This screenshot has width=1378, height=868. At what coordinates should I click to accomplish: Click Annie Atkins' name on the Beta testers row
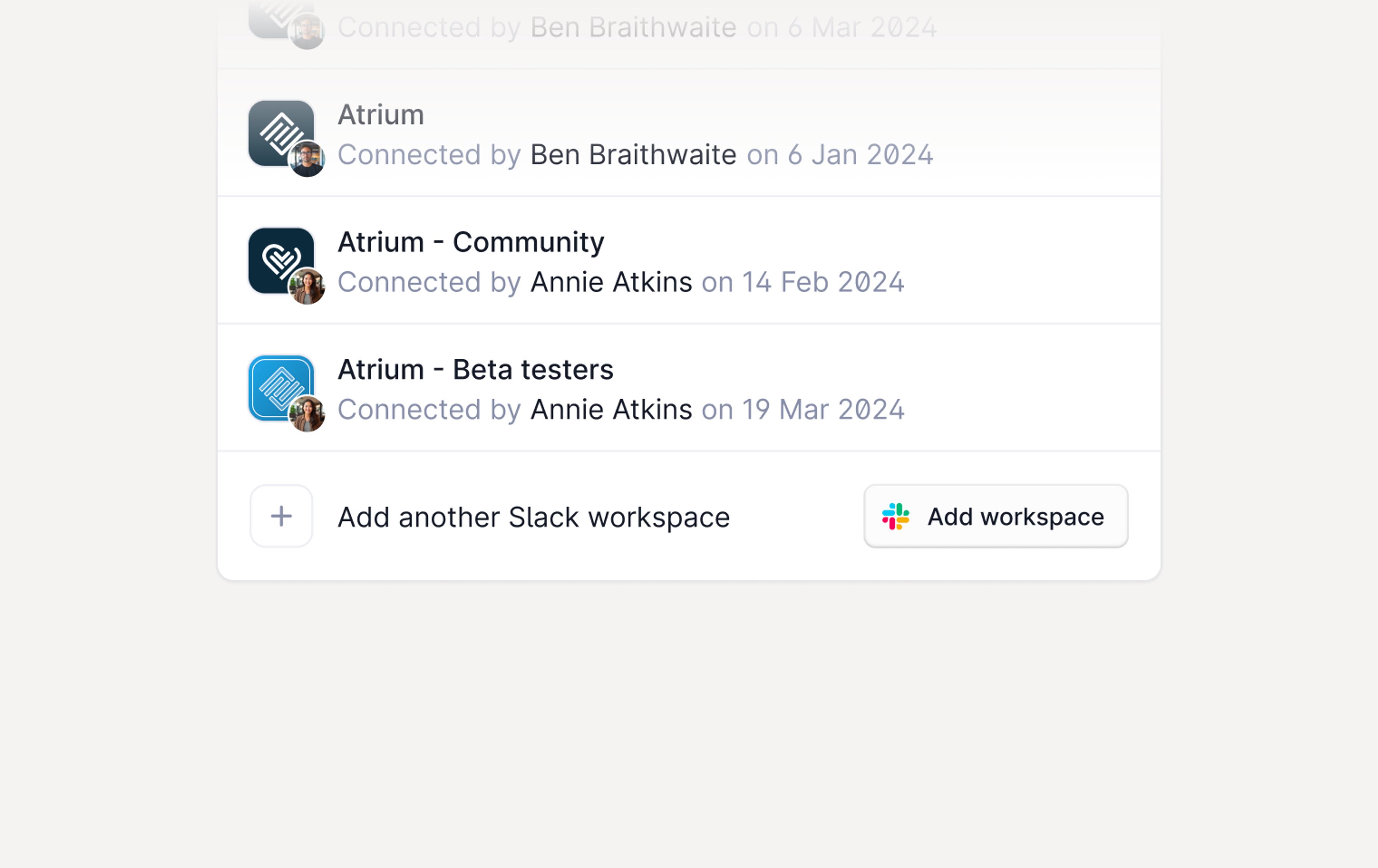coord(611,409)
